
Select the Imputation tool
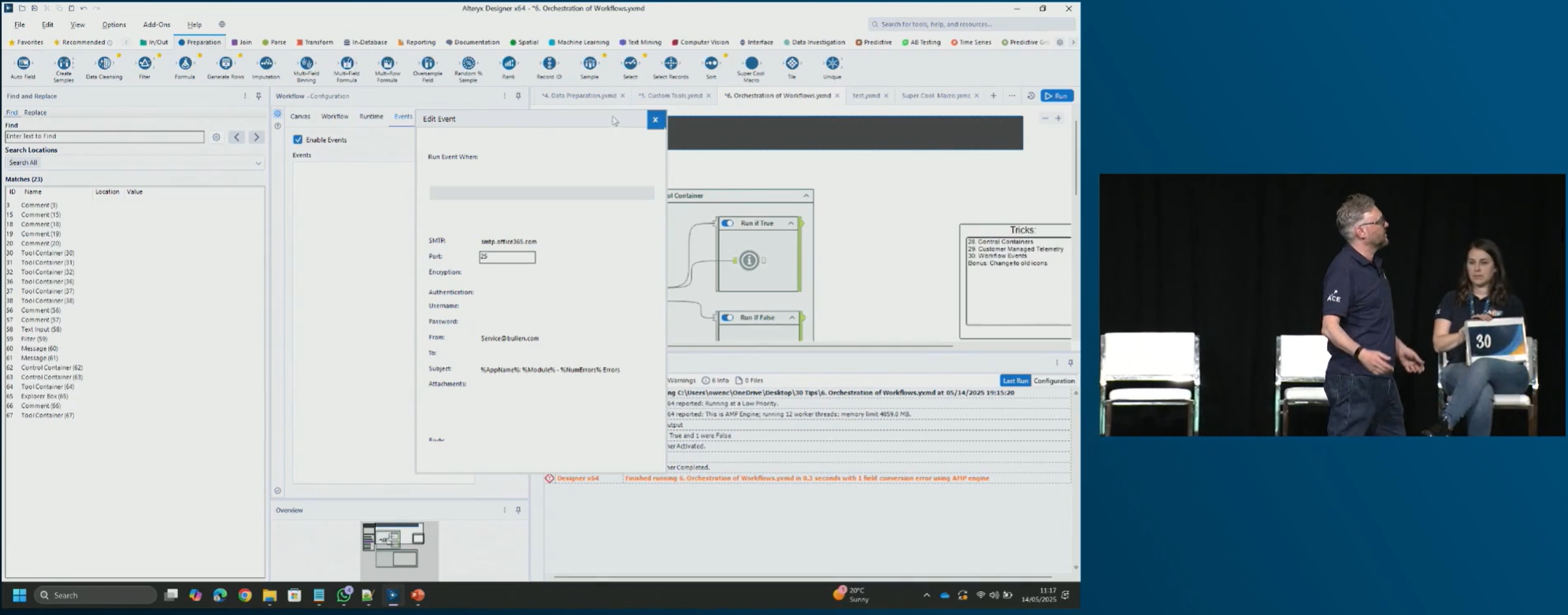266,68
